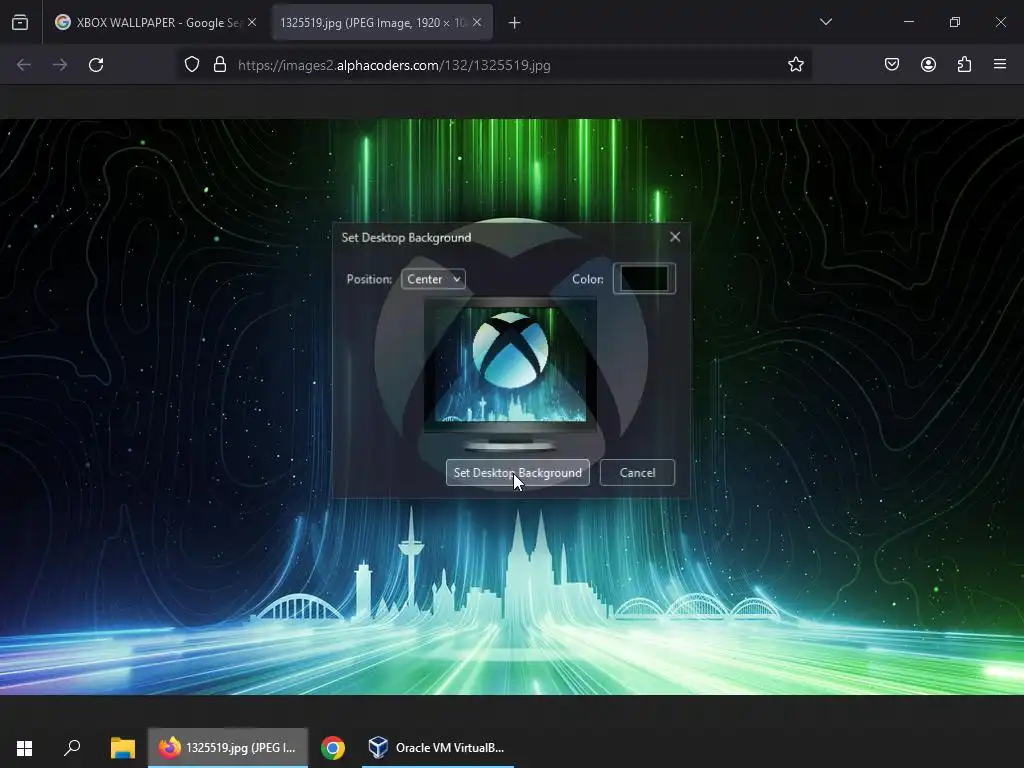Close the XBOX WALLPAPER Google Search tab

[x=252, y=22]
